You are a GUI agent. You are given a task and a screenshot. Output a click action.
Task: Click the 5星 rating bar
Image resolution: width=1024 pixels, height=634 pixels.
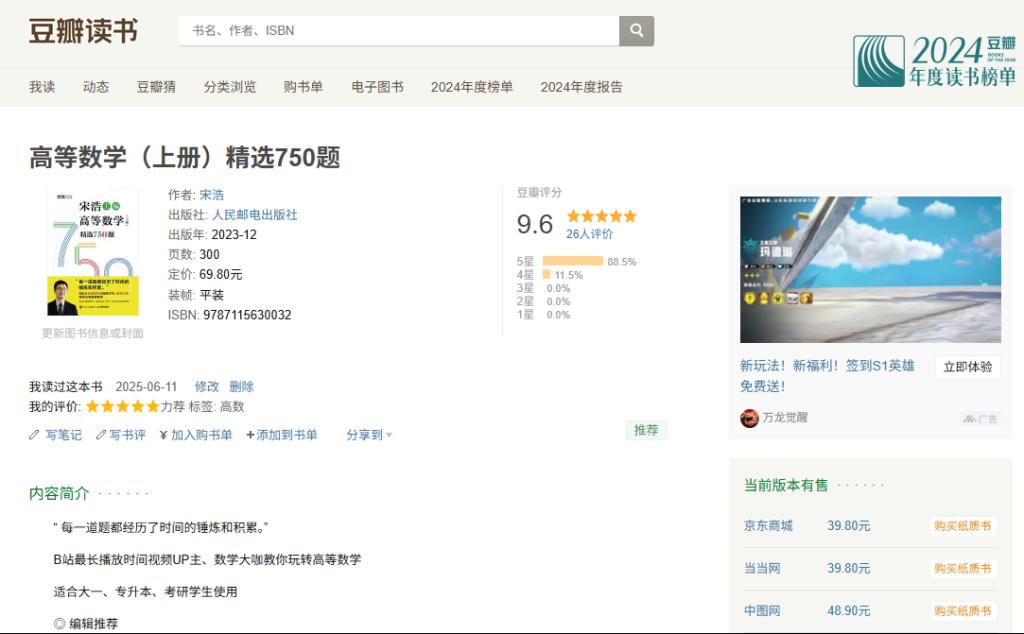[573, 261]
